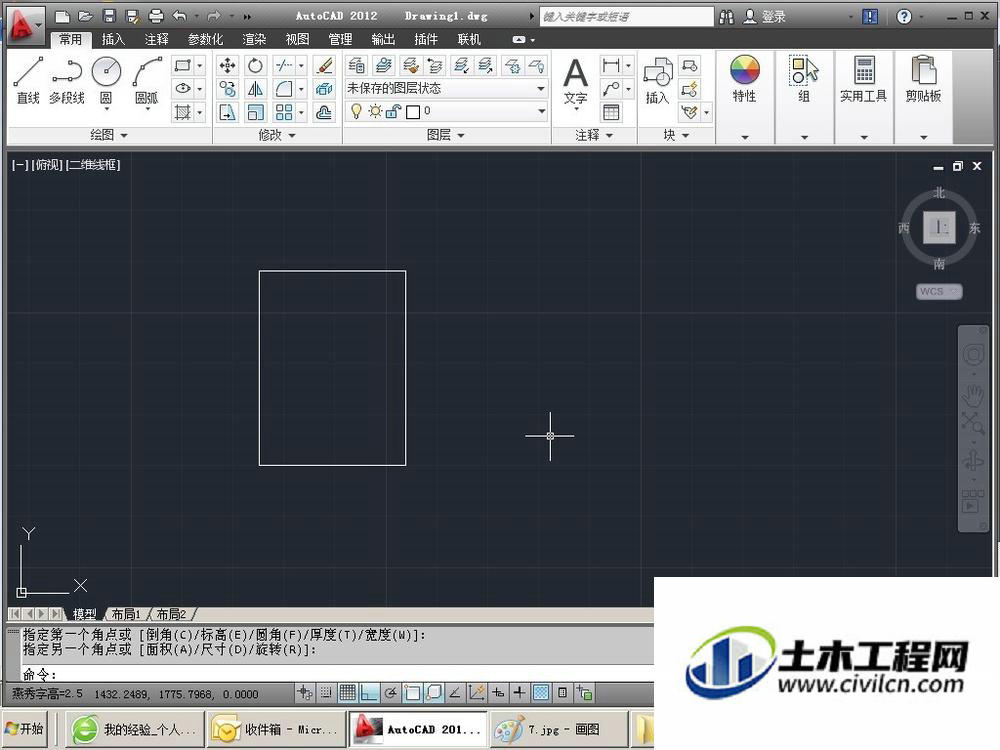Toggle Snap mode in the status bar
1000x750 pixels.
tap(326, 693)
